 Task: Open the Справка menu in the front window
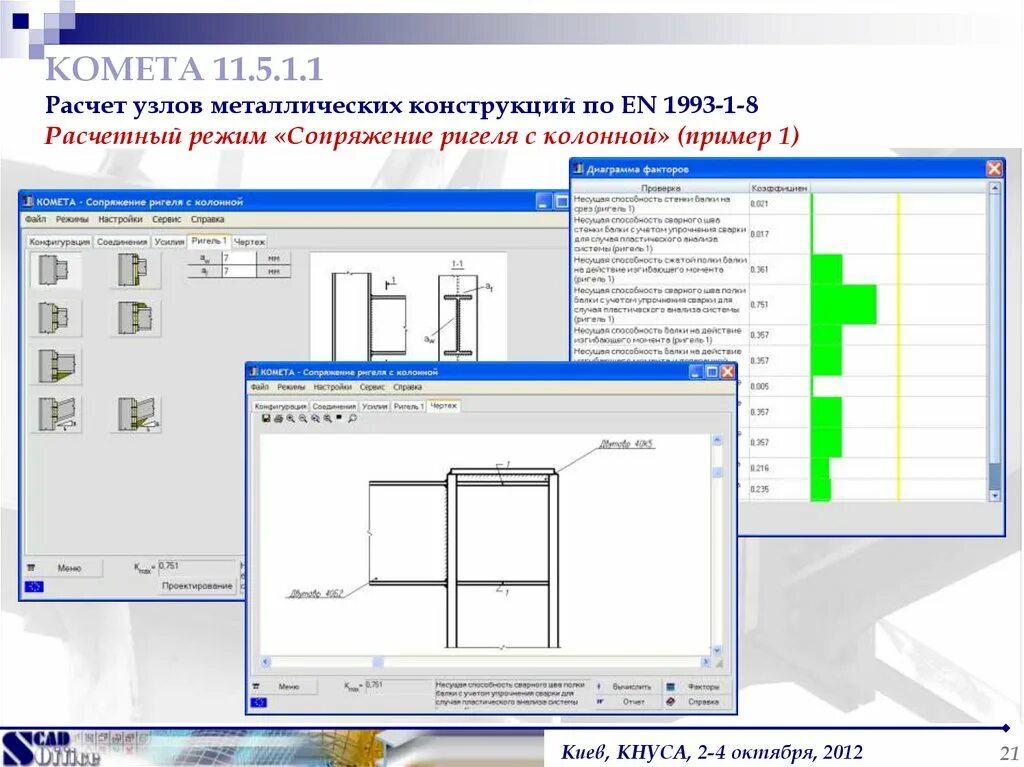tap(408, 387)
